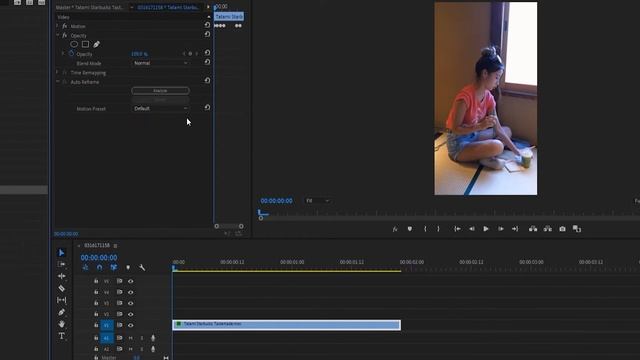Click the Lift button in Program Monitor
640x360 pixels.
pyautogui.click(x=533, y=229)
